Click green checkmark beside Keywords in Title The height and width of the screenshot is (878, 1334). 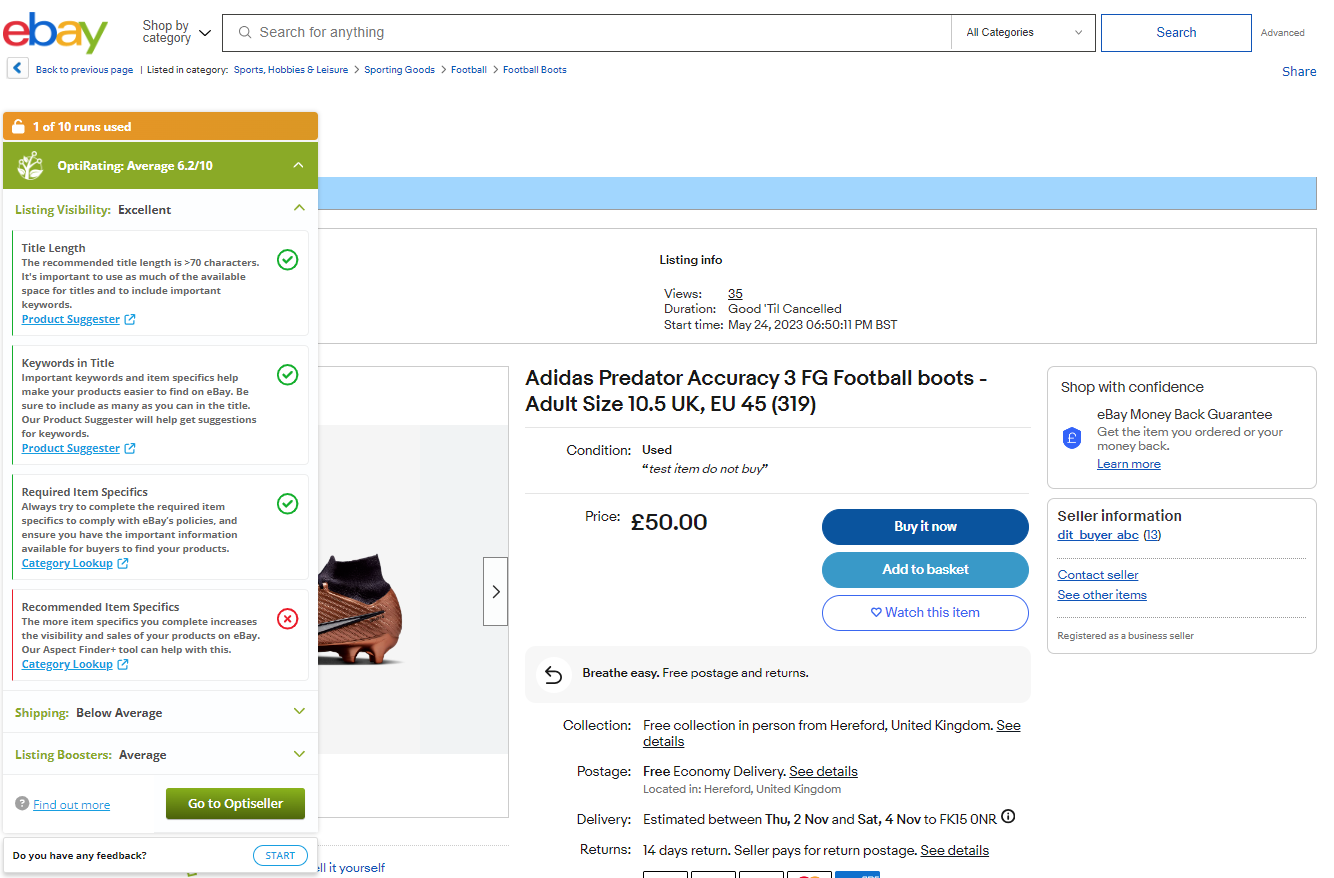287,375
